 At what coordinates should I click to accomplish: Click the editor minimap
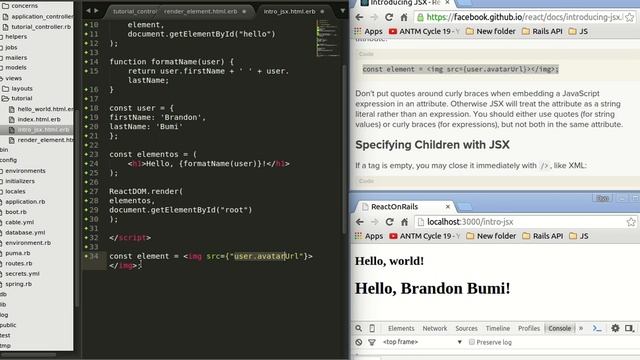(x=328, y=39)
